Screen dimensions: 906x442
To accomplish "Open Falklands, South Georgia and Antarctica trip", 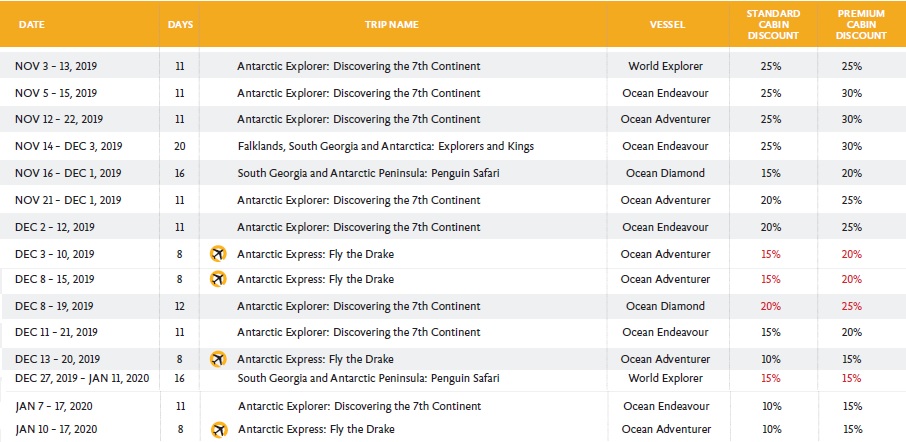I will coord(385,146).
